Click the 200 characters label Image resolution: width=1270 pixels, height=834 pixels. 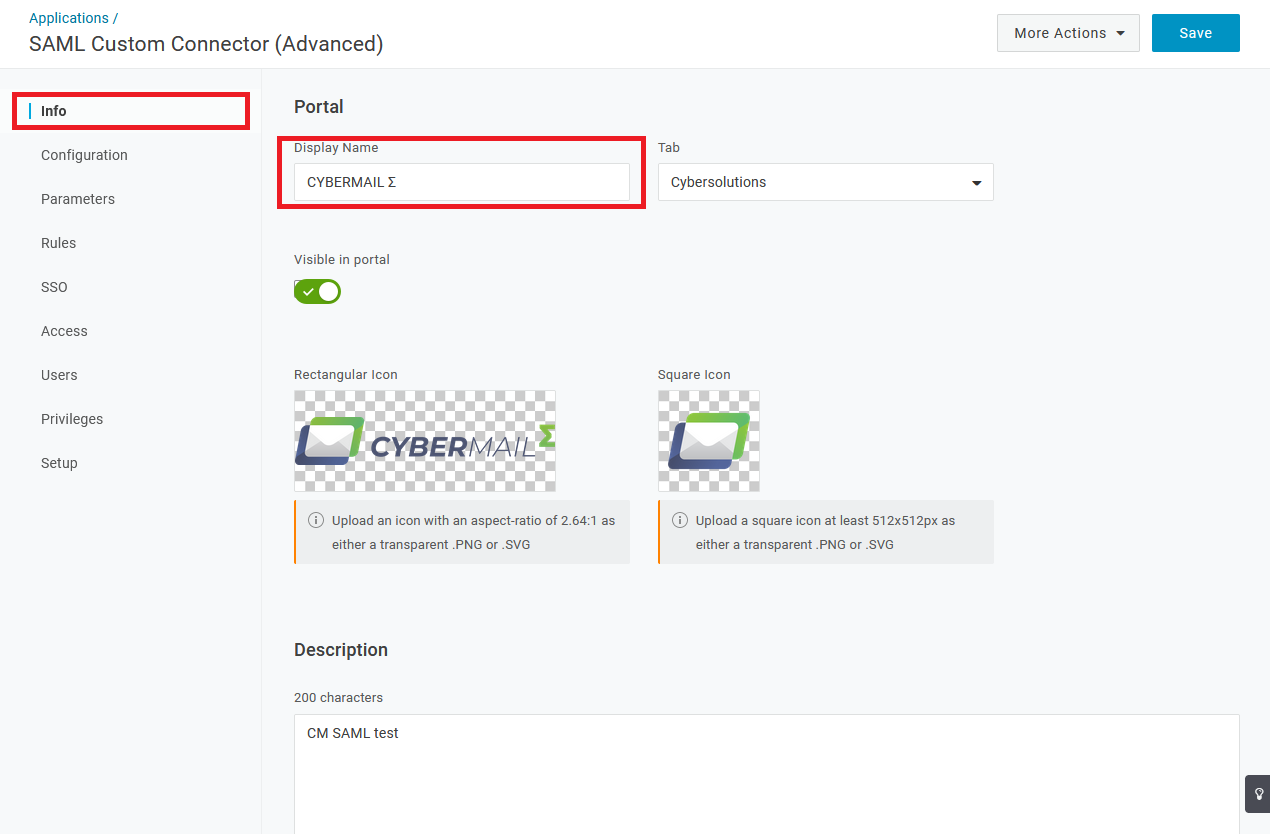338,697
